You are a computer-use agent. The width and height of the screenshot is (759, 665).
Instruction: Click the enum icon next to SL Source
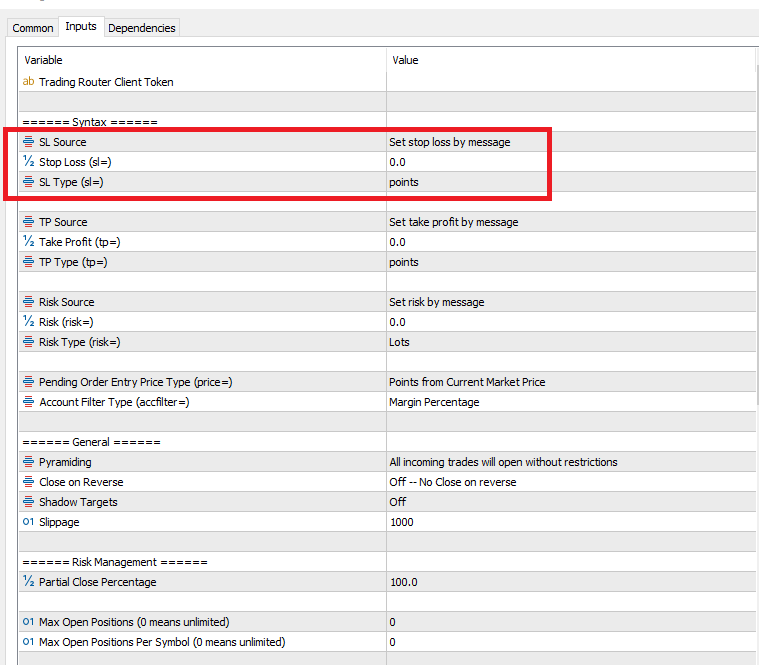point(29,142)
